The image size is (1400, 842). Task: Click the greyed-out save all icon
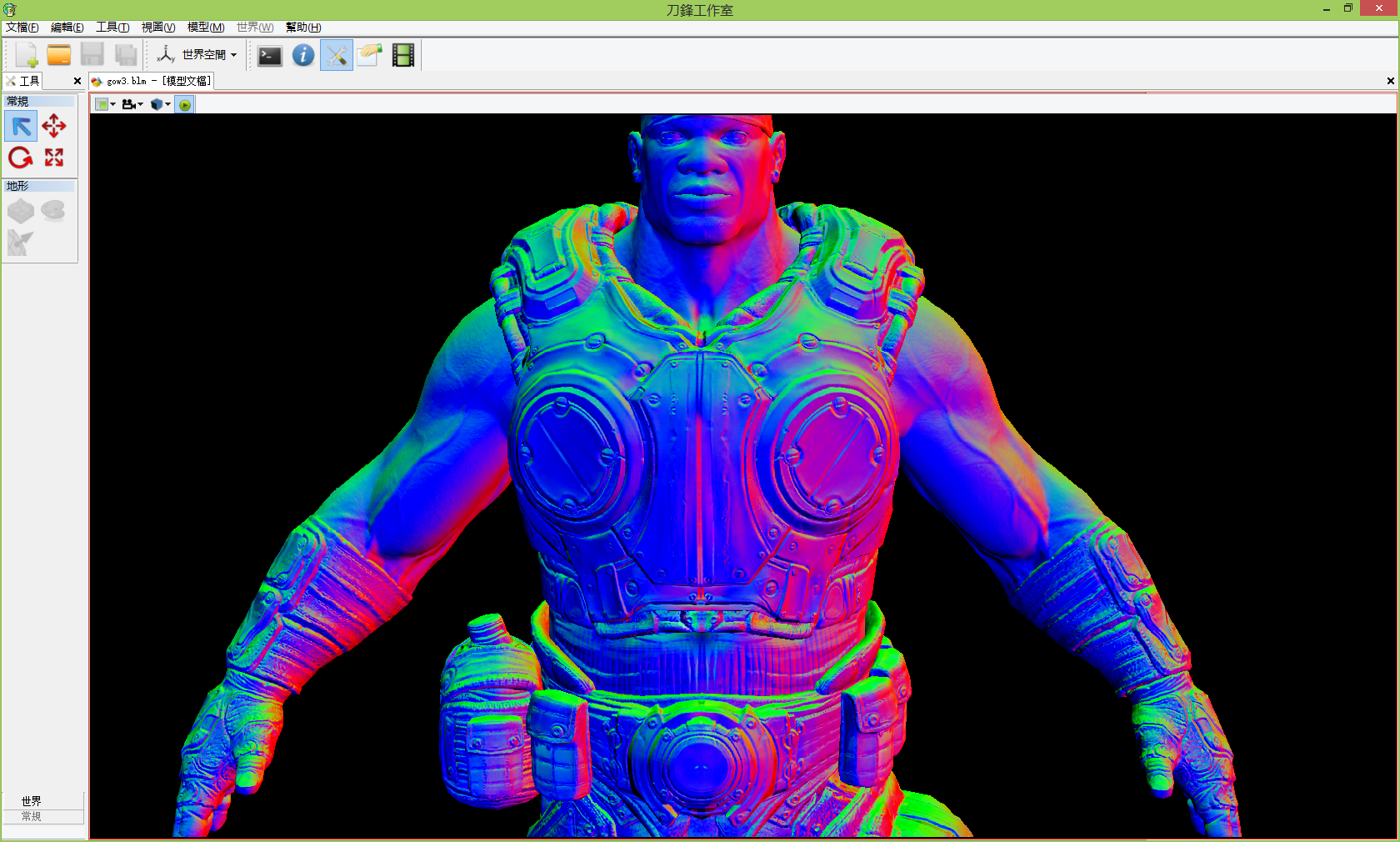(x=126, y=55)
